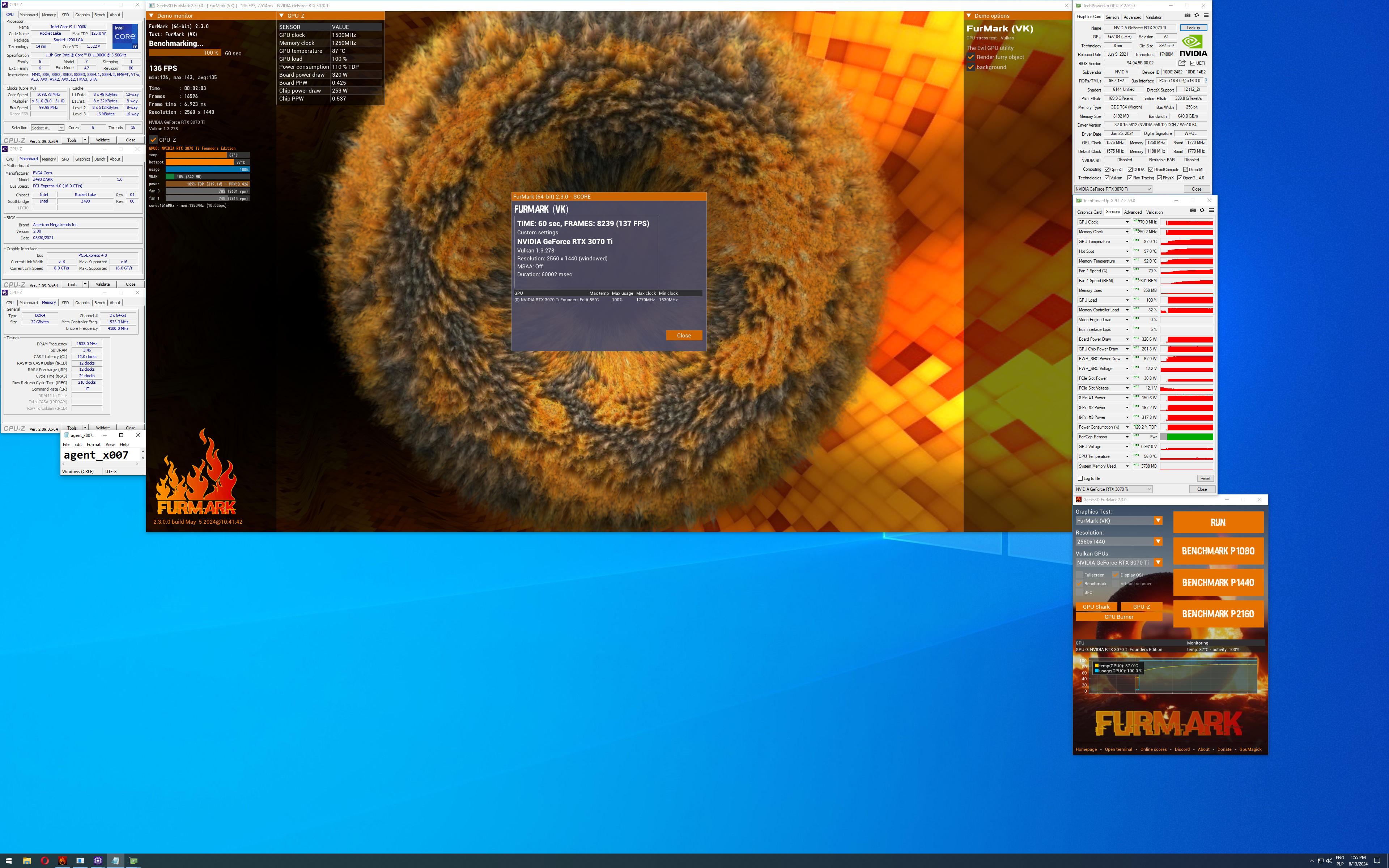The width and height of the screenshot is (1389, 868).
Task: Uncheck Display OSI in FurMark launcher
Action: [1115, 575]
